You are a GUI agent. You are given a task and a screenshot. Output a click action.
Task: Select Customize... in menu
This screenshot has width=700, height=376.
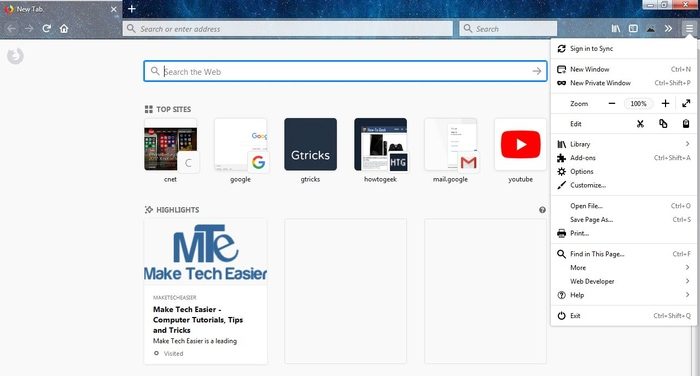click(x=624, y=185)
